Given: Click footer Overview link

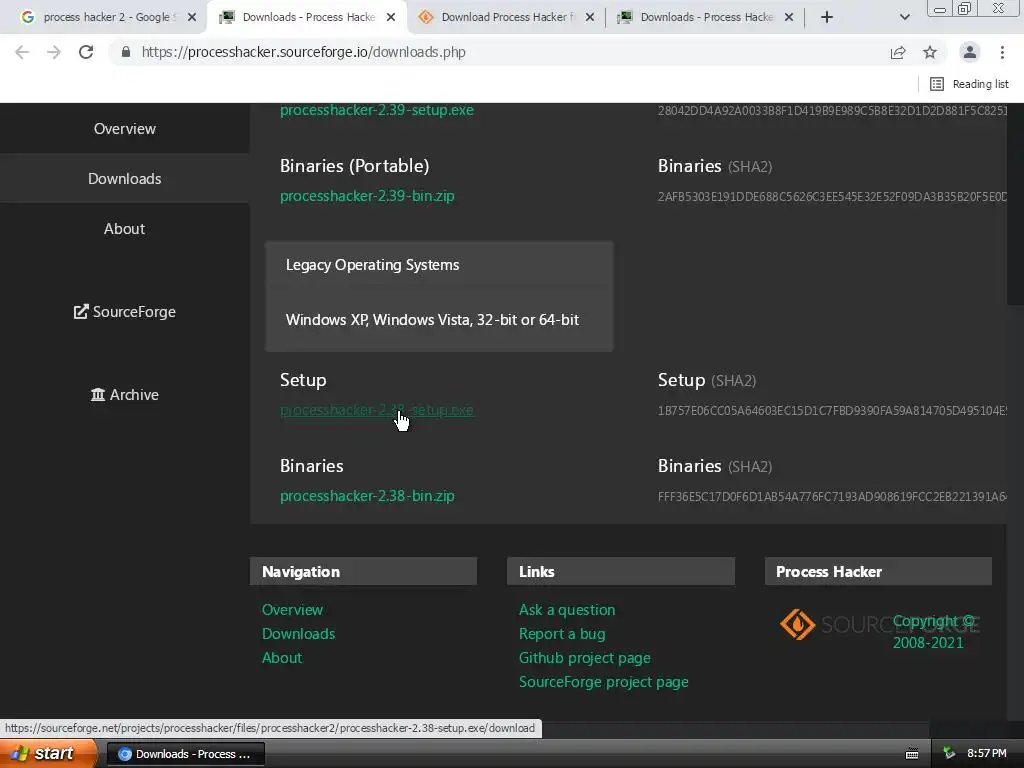Looking at the screenshot, I should [292, 609].
